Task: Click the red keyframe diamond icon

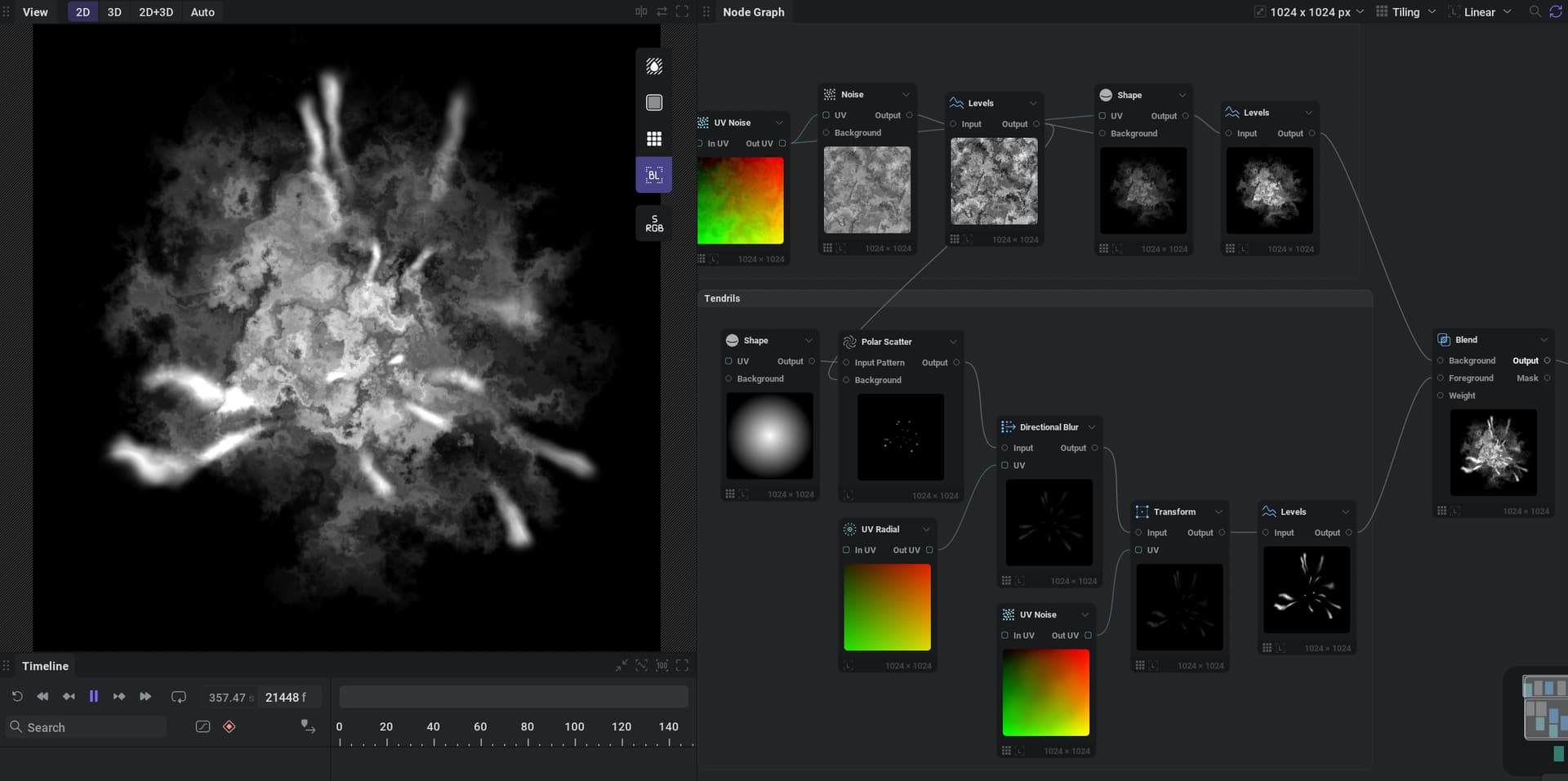Action: (229, 726)
